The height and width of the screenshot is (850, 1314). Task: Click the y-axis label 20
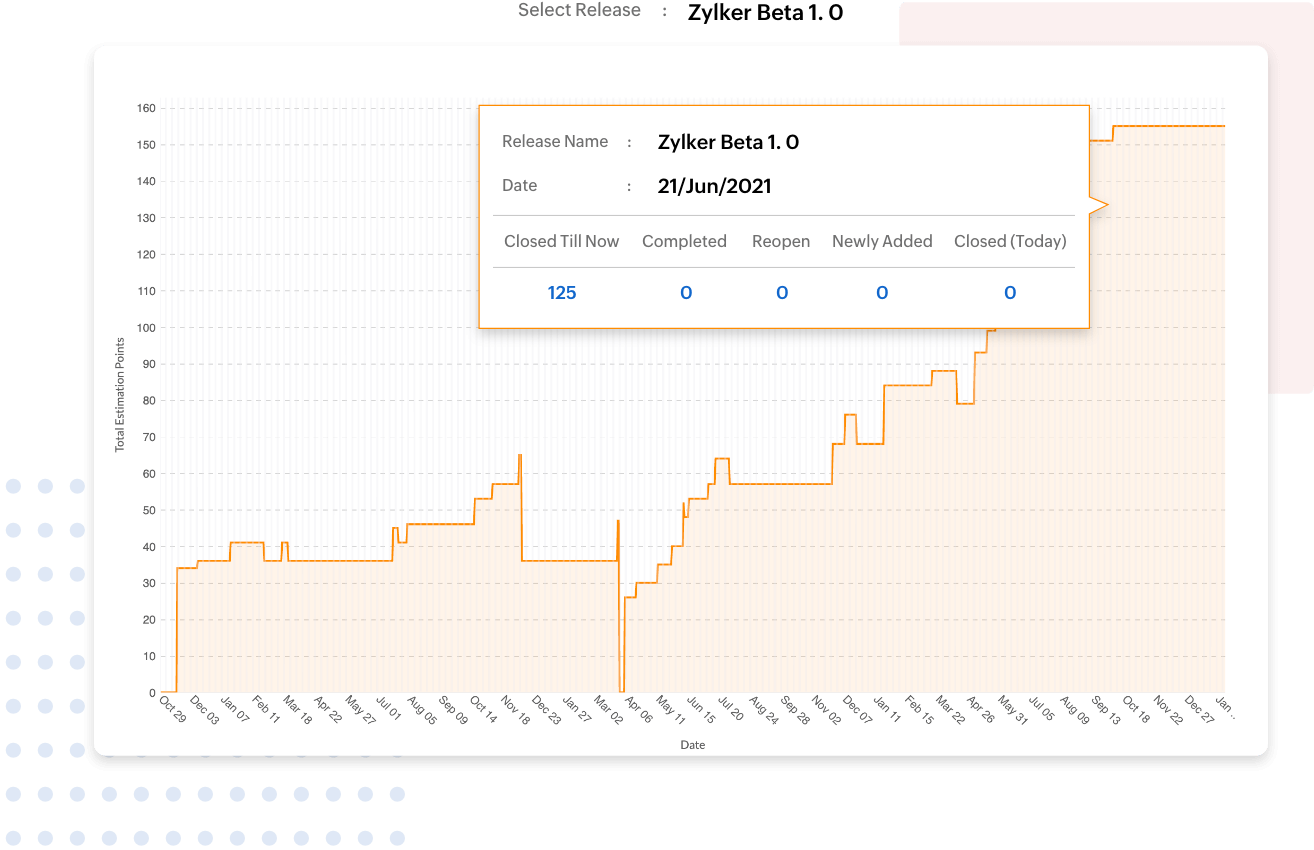[x=150, y=620]
